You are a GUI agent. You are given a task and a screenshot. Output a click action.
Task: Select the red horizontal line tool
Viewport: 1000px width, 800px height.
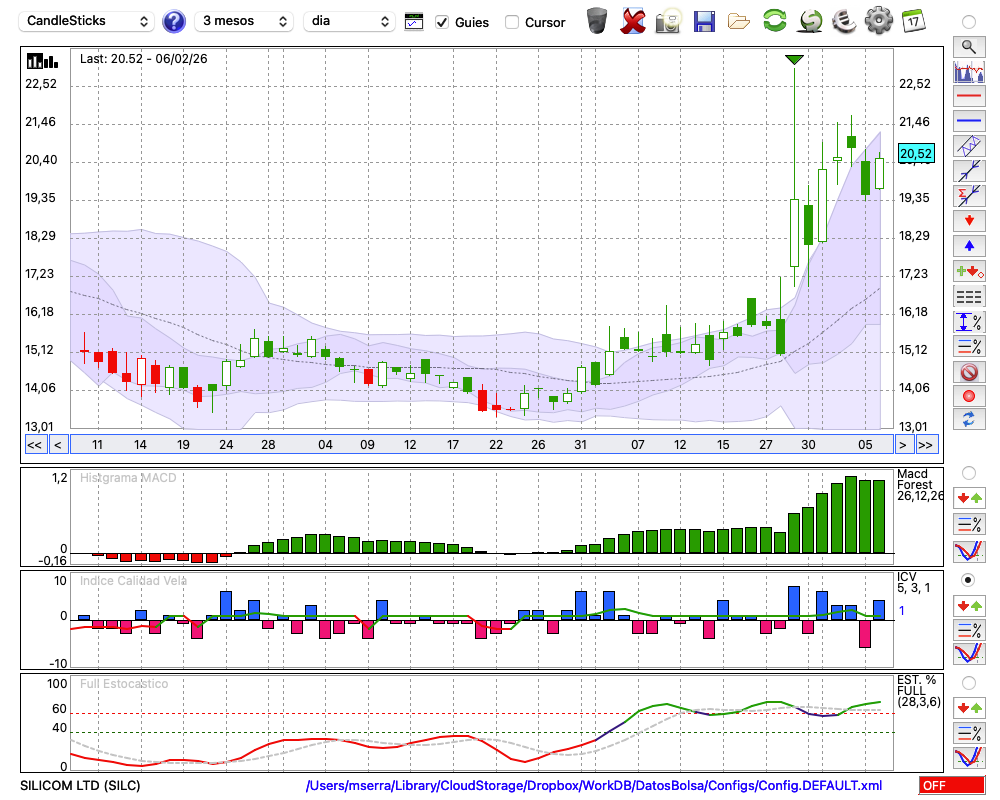[968, 97]
